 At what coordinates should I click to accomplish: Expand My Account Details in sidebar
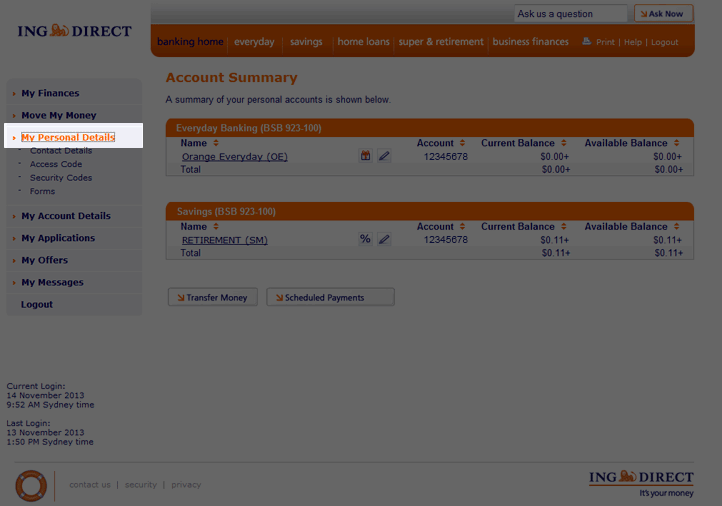66,216
